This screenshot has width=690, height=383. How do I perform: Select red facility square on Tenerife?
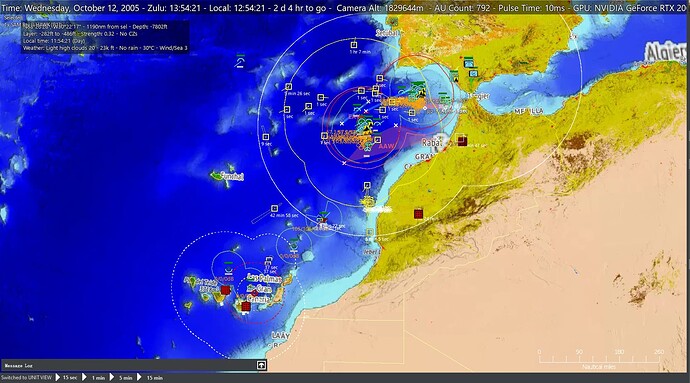[x=226, y=290]
